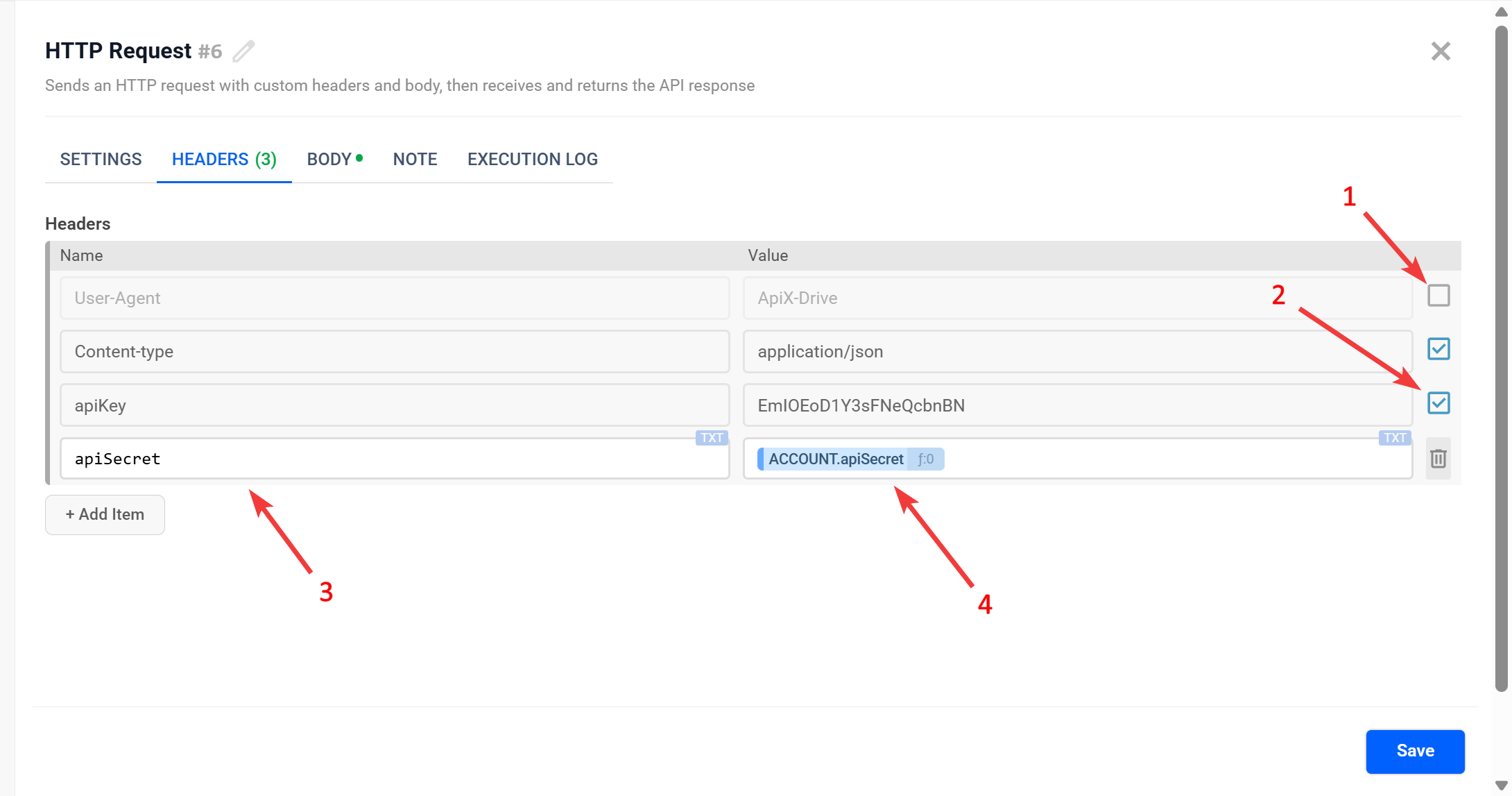Image resolution: width=1512 pixels, height=796 pixels.
Task: Click the TXT badge on apiSecret name field
Action: [712, 438]
